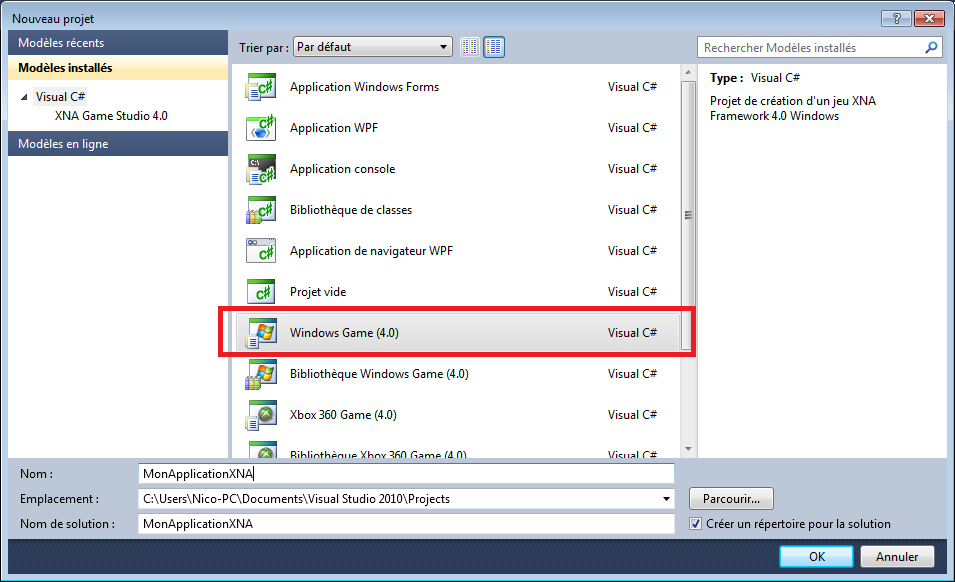Select the Application Windows Forms template icon
This screenshot has width=955, height=582.
(261, 87)
